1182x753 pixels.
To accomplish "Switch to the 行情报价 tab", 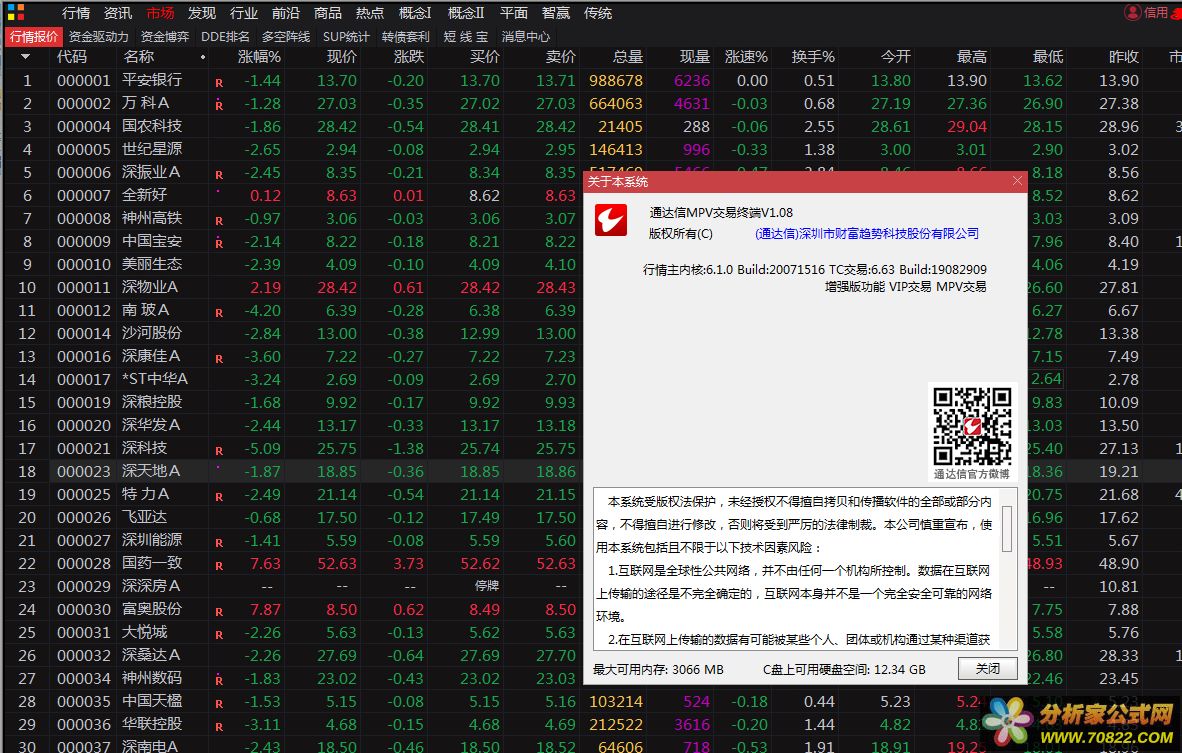I will 34,36.
